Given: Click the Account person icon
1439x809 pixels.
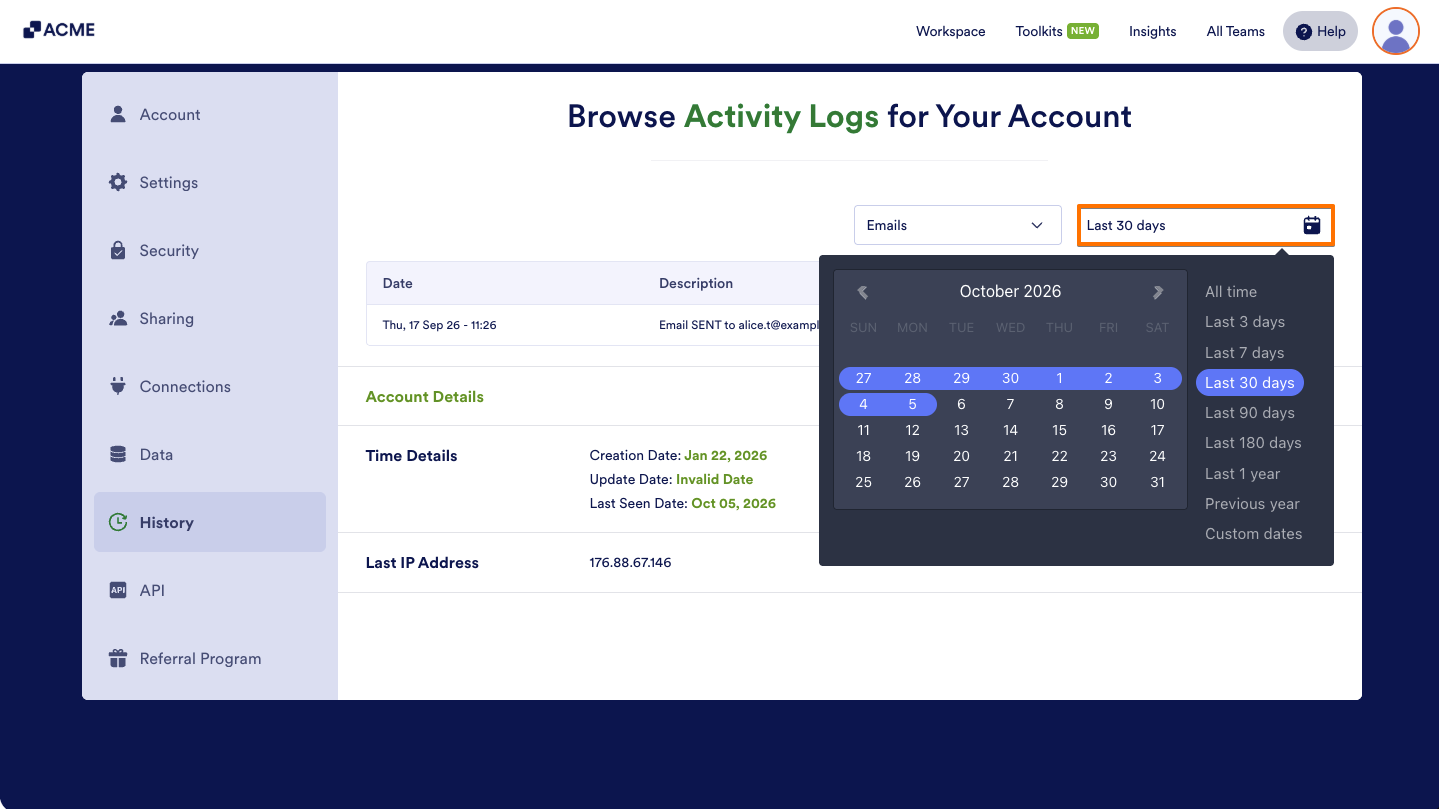Looking at the screenshot, I should coord(118,114).
